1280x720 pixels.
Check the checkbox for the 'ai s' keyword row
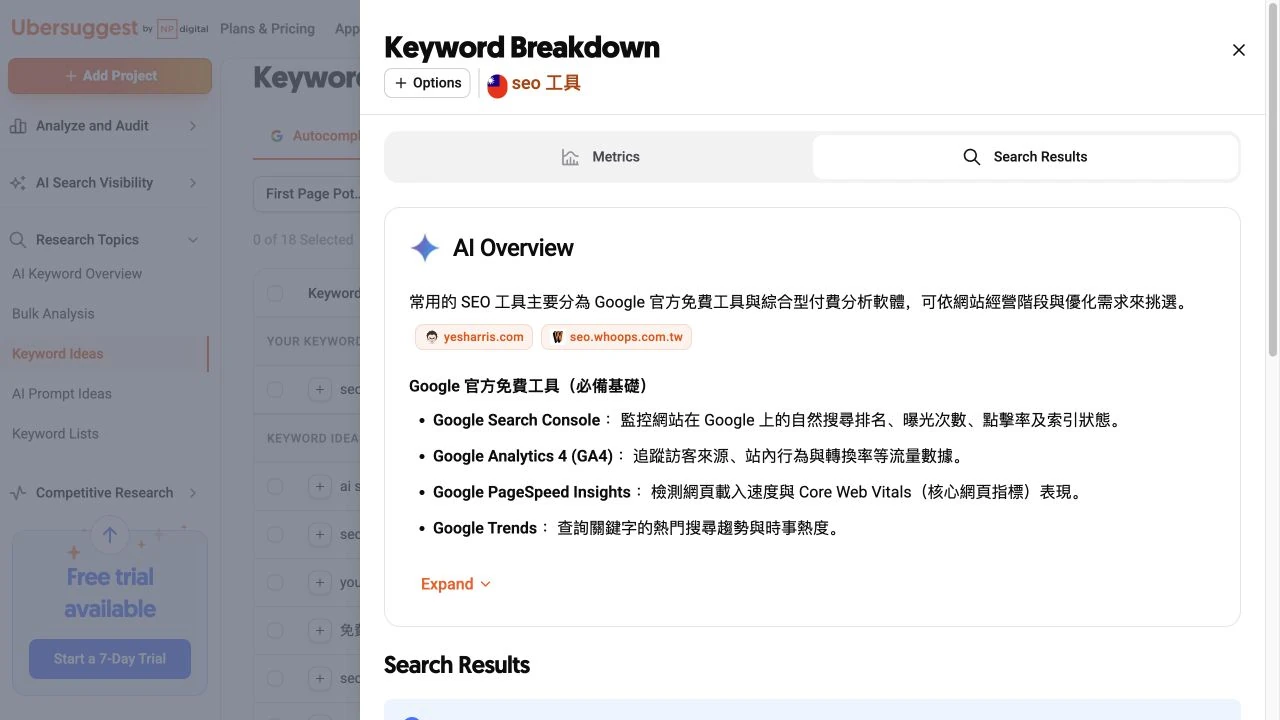[x=275, y=486]
